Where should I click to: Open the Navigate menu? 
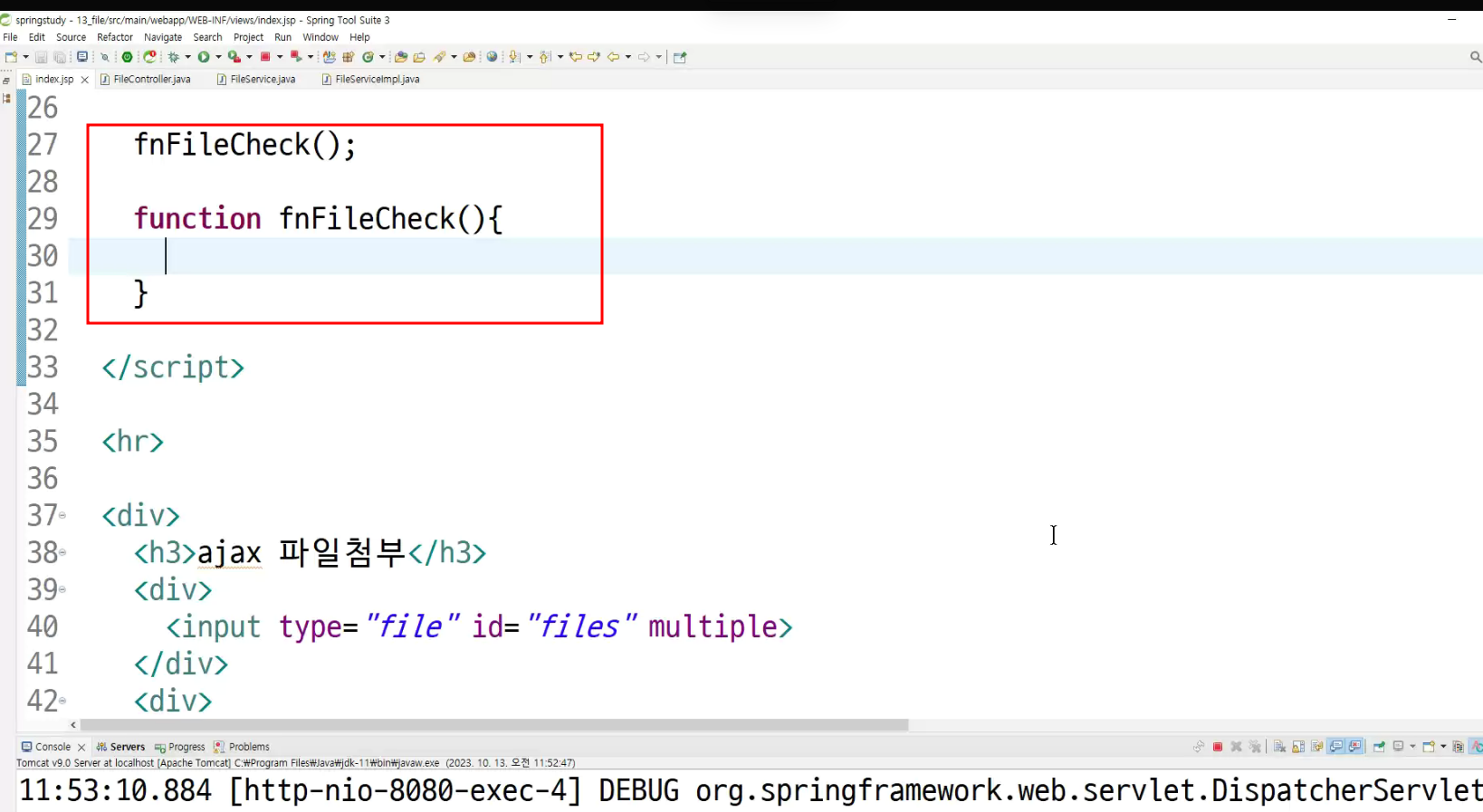coord(163,37)
